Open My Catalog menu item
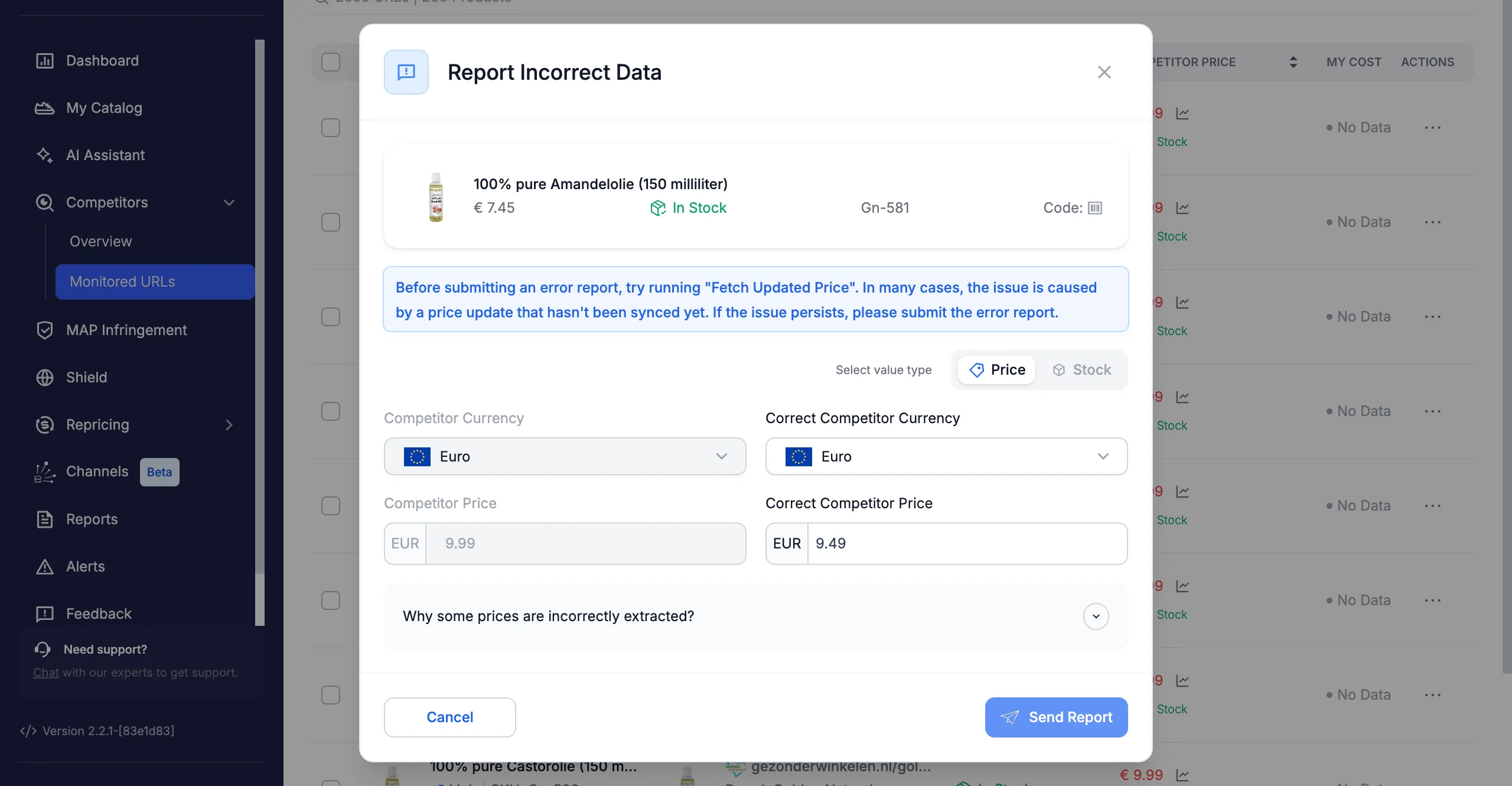This screenshot has width=1512, height=786. pos(104,108)
